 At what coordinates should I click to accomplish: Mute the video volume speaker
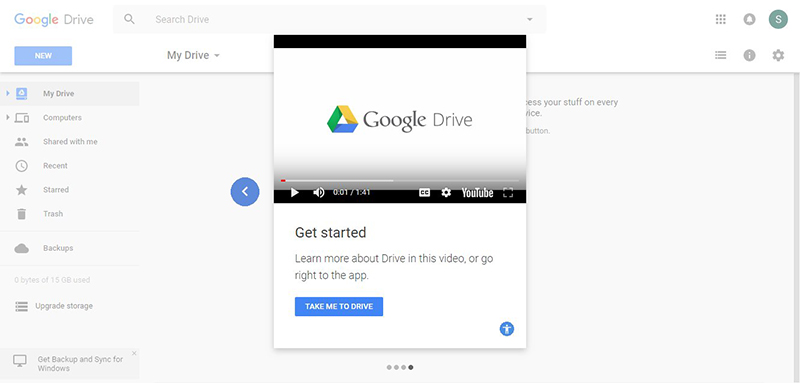tap(319, 192)
